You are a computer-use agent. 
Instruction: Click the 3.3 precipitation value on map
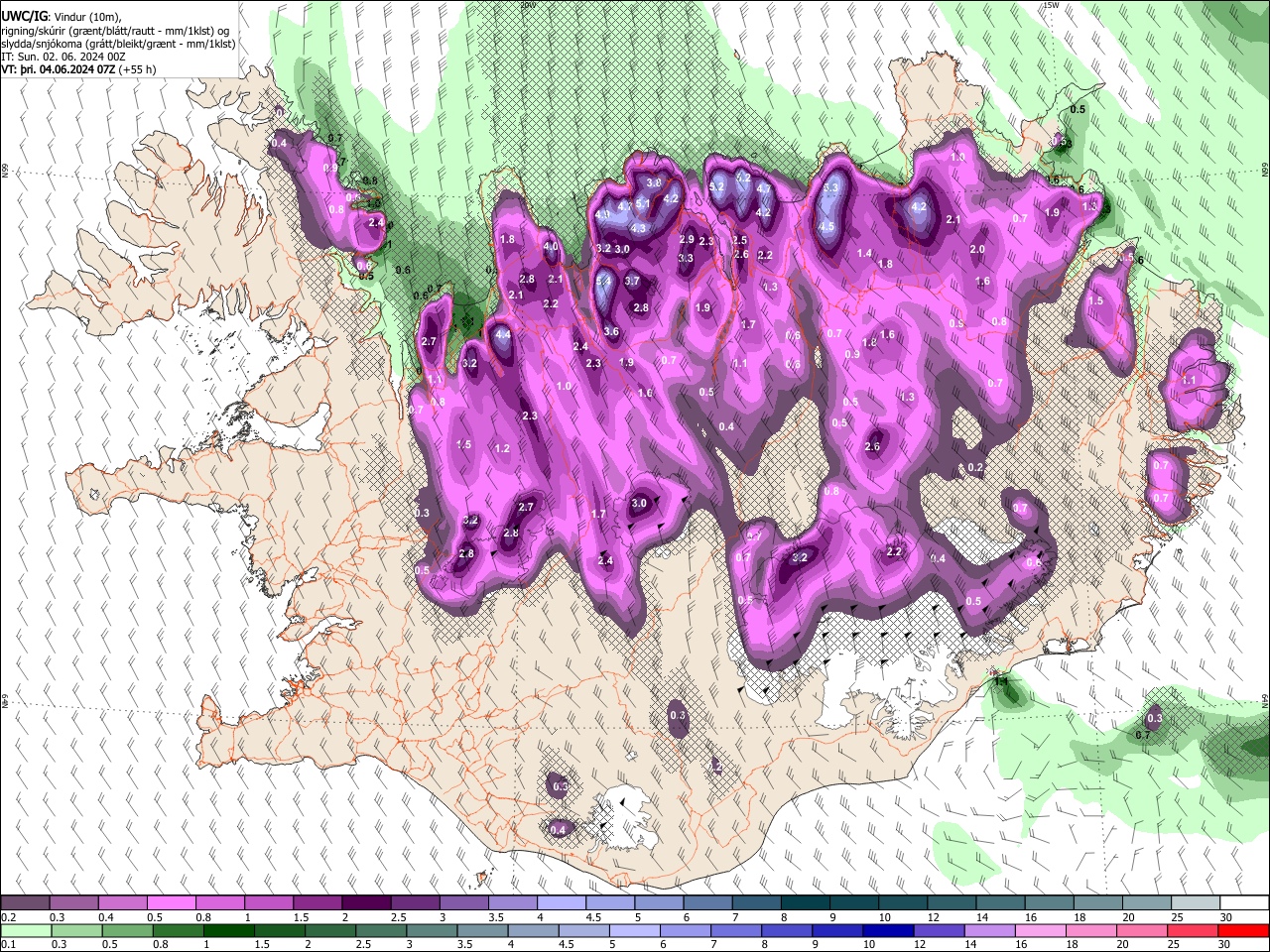(686, 258)
